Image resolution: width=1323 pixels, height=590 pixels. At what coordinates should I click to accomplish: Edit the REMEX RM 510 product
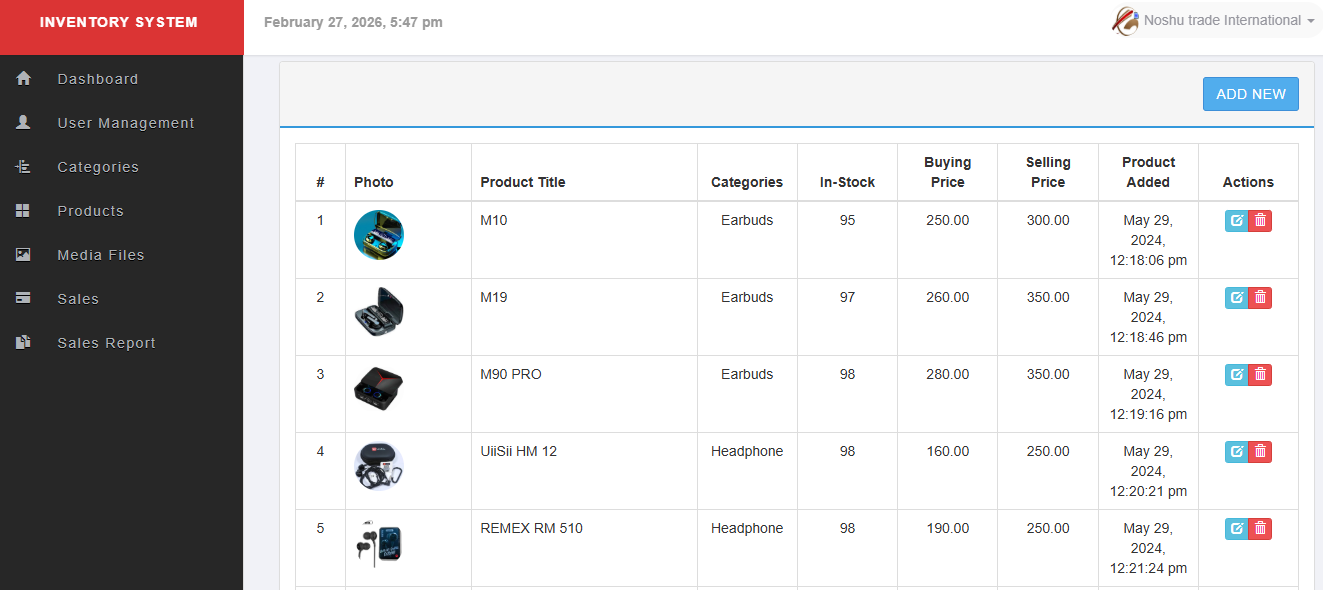pyautogui.click(x=1237, y=528)
